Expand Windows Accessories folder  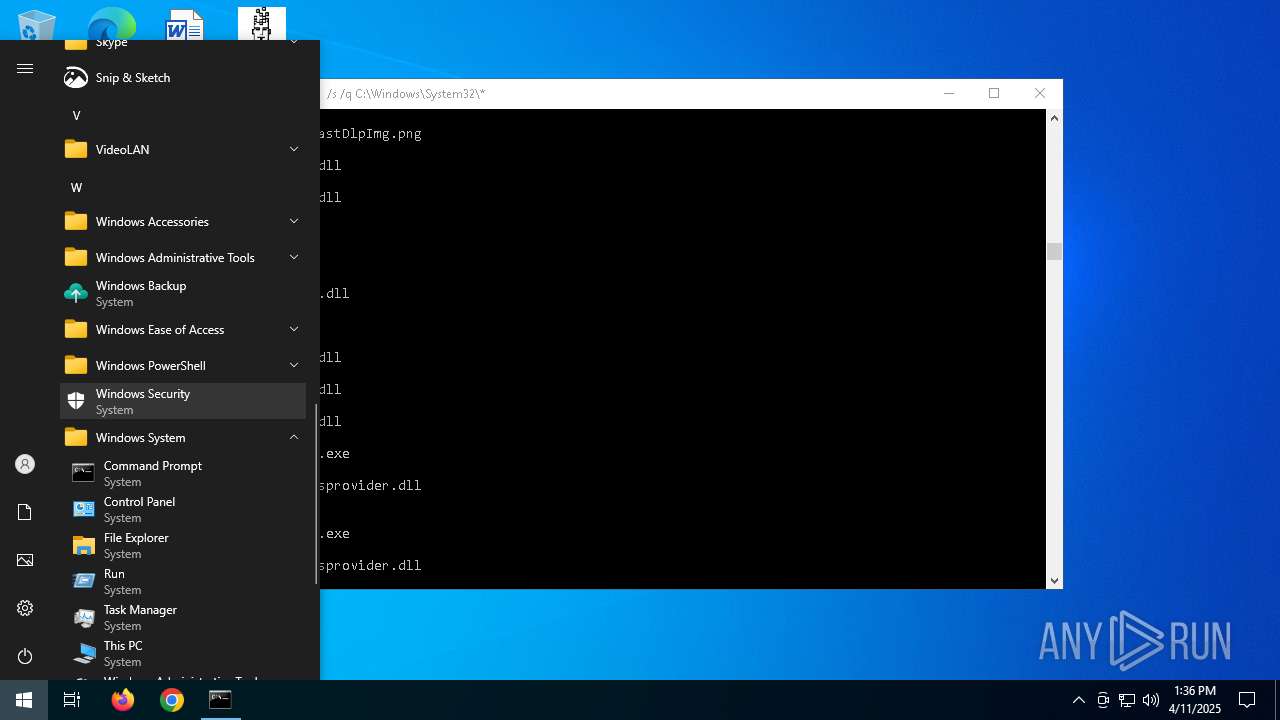[183, 221]
